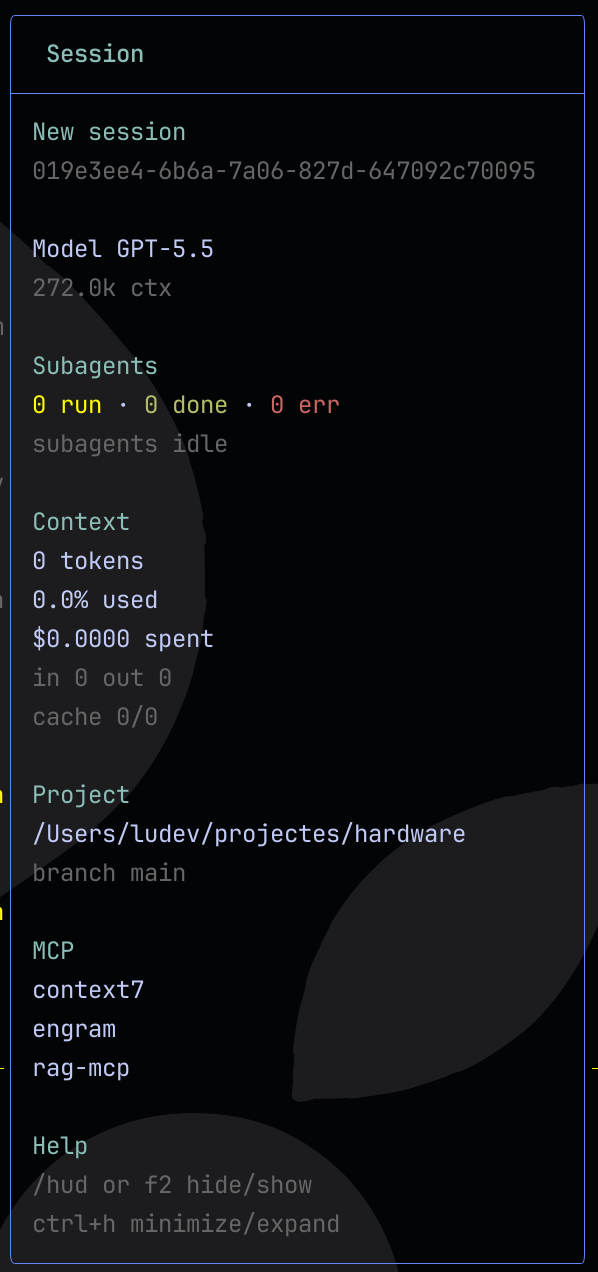Select the engram MCP server

click(x=74, y=1029)
